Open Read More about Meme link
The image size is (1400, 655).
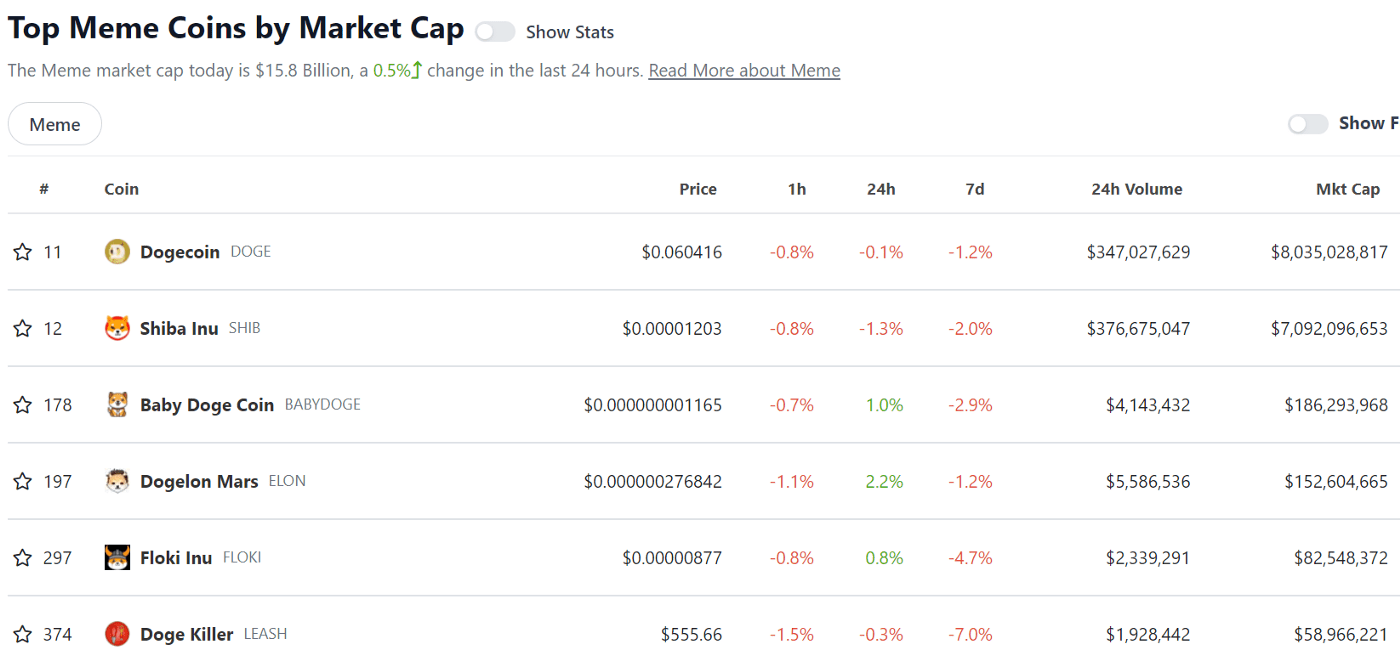(744, 71)
